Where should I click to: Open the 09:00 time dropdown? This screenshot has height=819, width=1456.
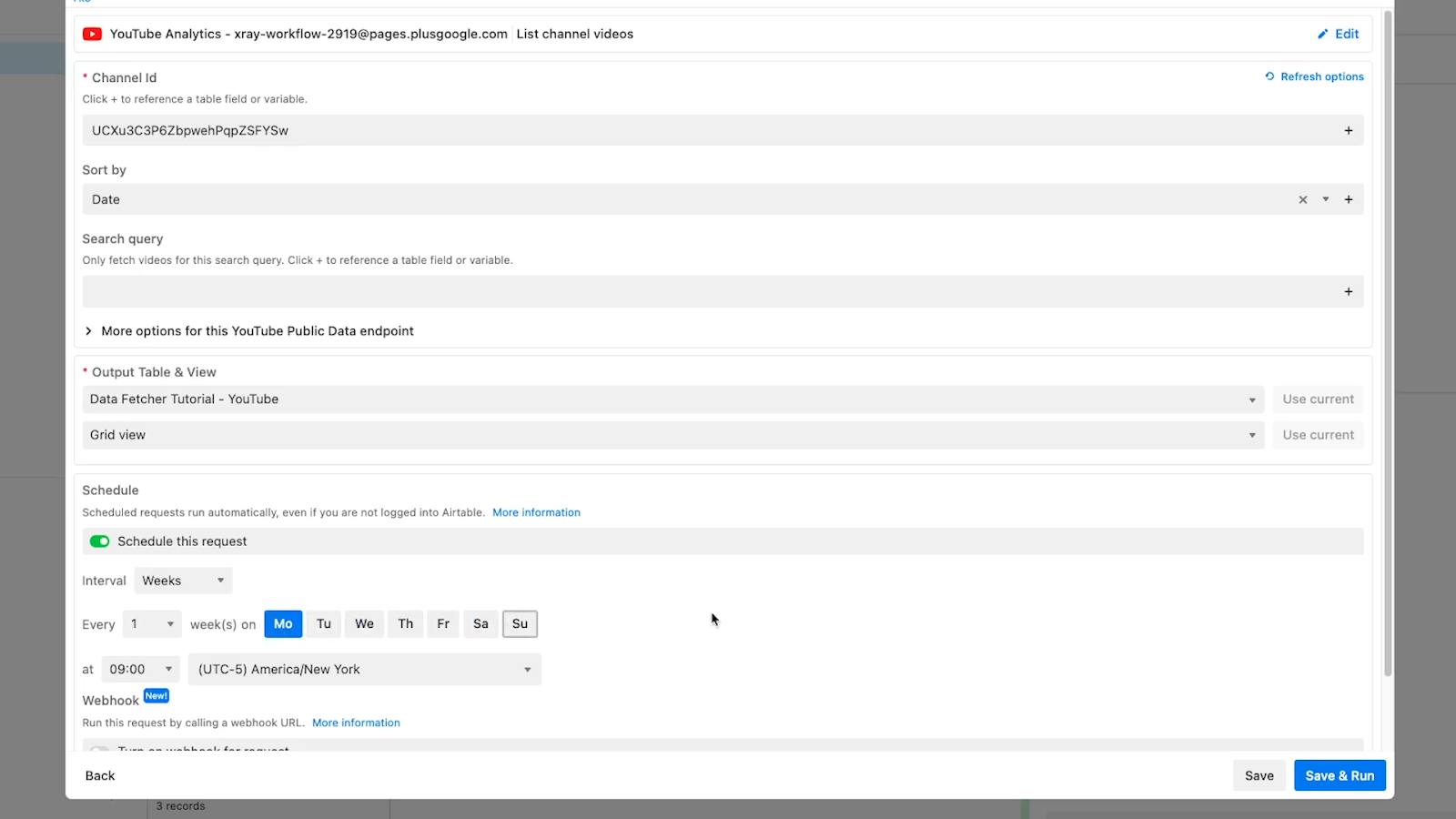click(140, 670)
